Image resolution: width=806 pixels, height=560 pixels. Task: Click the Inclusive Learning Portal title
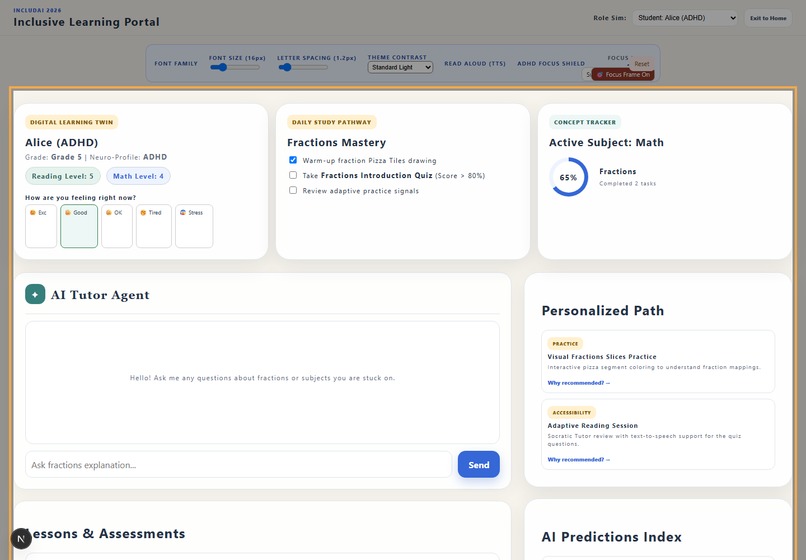86,22
